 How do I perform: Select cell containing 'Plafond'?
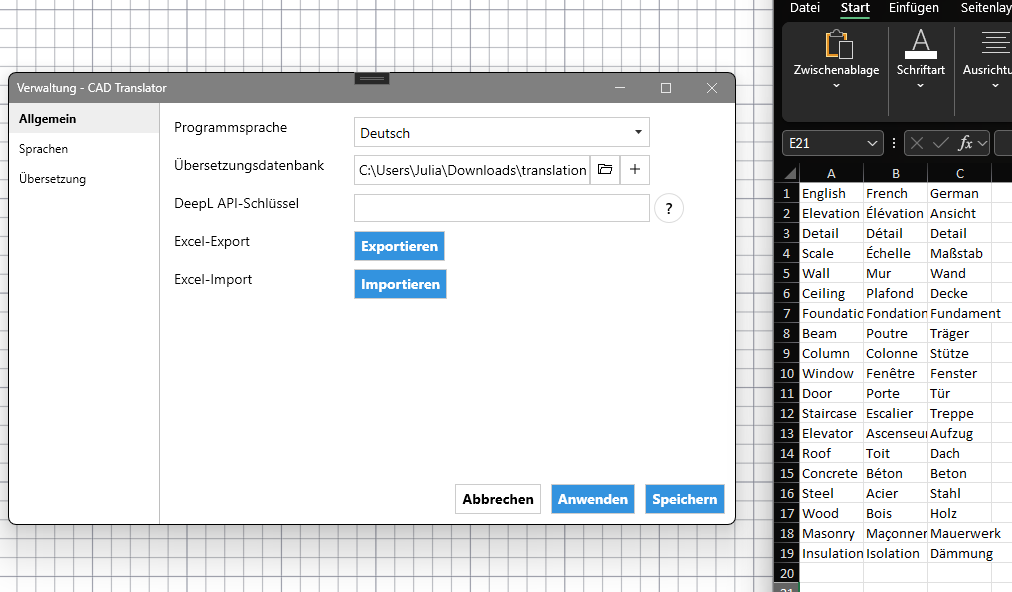pyautogui.click(x=895, y=294)
